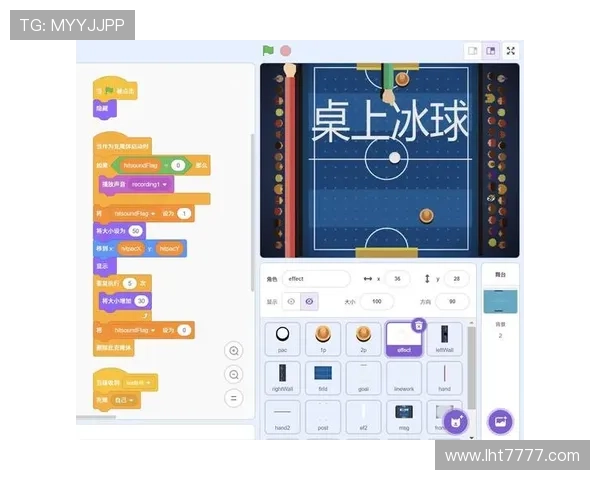
Task: Select the leftWall sprite thumbnail
Action: pos(445,339)
